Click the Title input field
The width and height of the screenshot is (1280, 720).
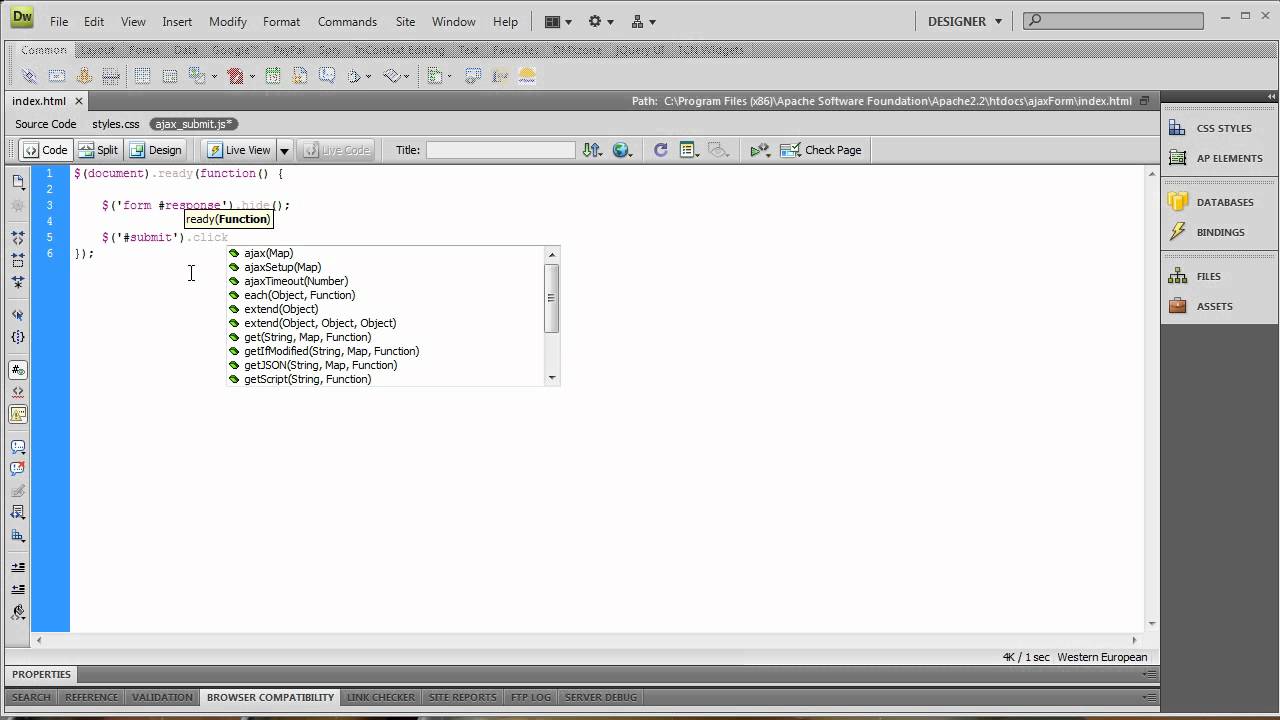coord(500,150)
